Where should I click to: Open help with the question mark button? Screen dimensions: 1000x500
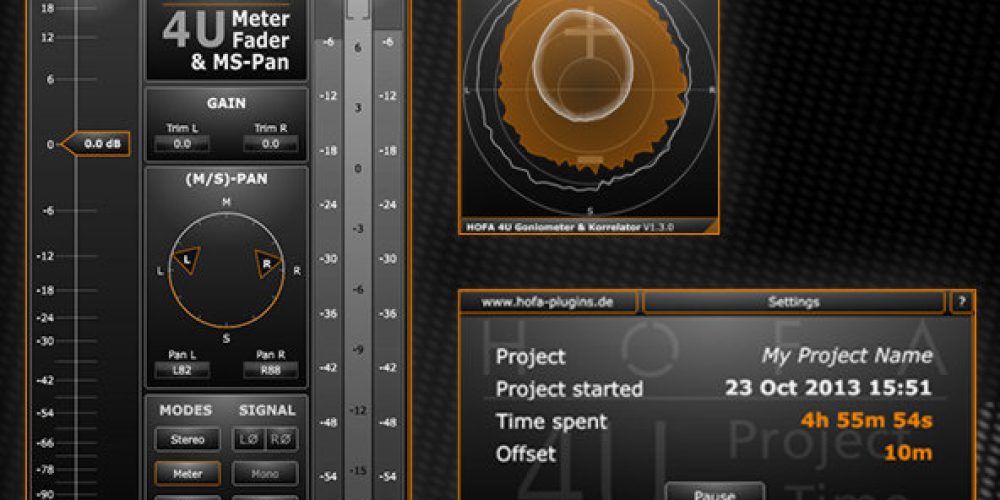pyautogui.click(x=962, y=302)
